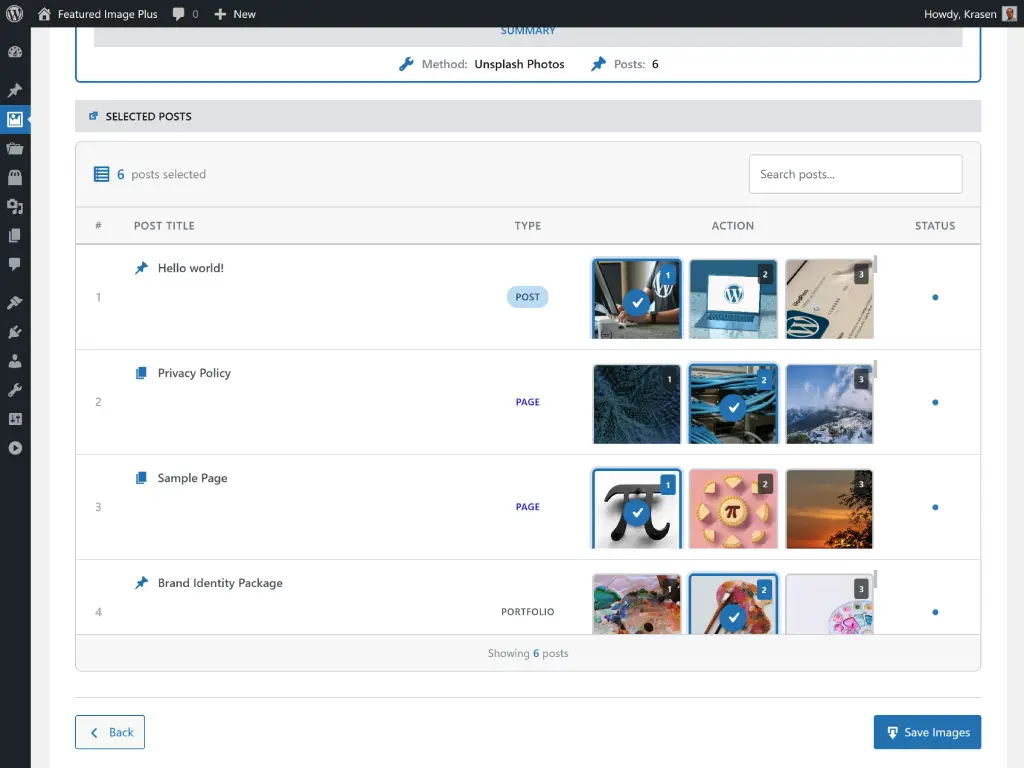Go back using the Back button

pos(109,732)
